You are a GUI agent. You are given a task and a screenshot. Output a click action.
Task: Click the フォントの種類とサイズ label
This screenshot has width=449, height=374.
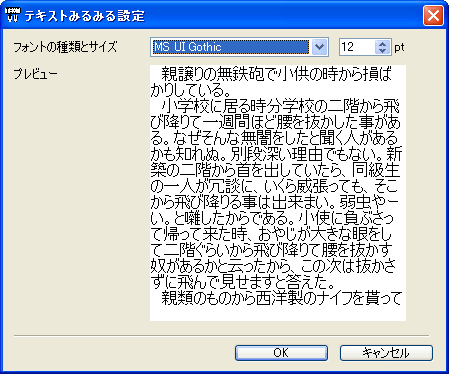[65, 47]
